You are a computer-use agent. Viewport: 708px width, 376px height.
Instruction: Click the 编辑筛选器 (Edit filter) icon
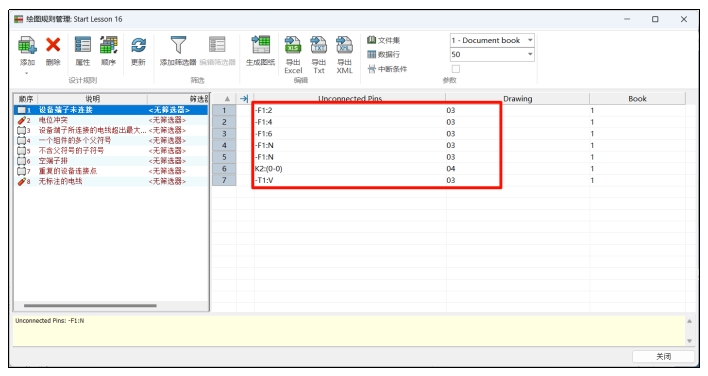pos(217,45)
